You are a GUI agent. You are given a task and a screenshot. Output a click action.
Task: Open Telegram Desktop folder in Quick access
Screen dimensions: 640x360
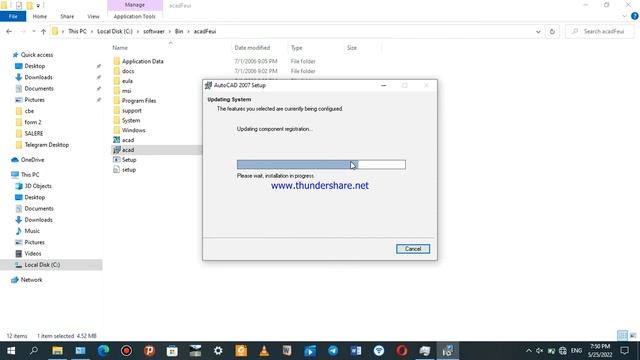[47, 145]
